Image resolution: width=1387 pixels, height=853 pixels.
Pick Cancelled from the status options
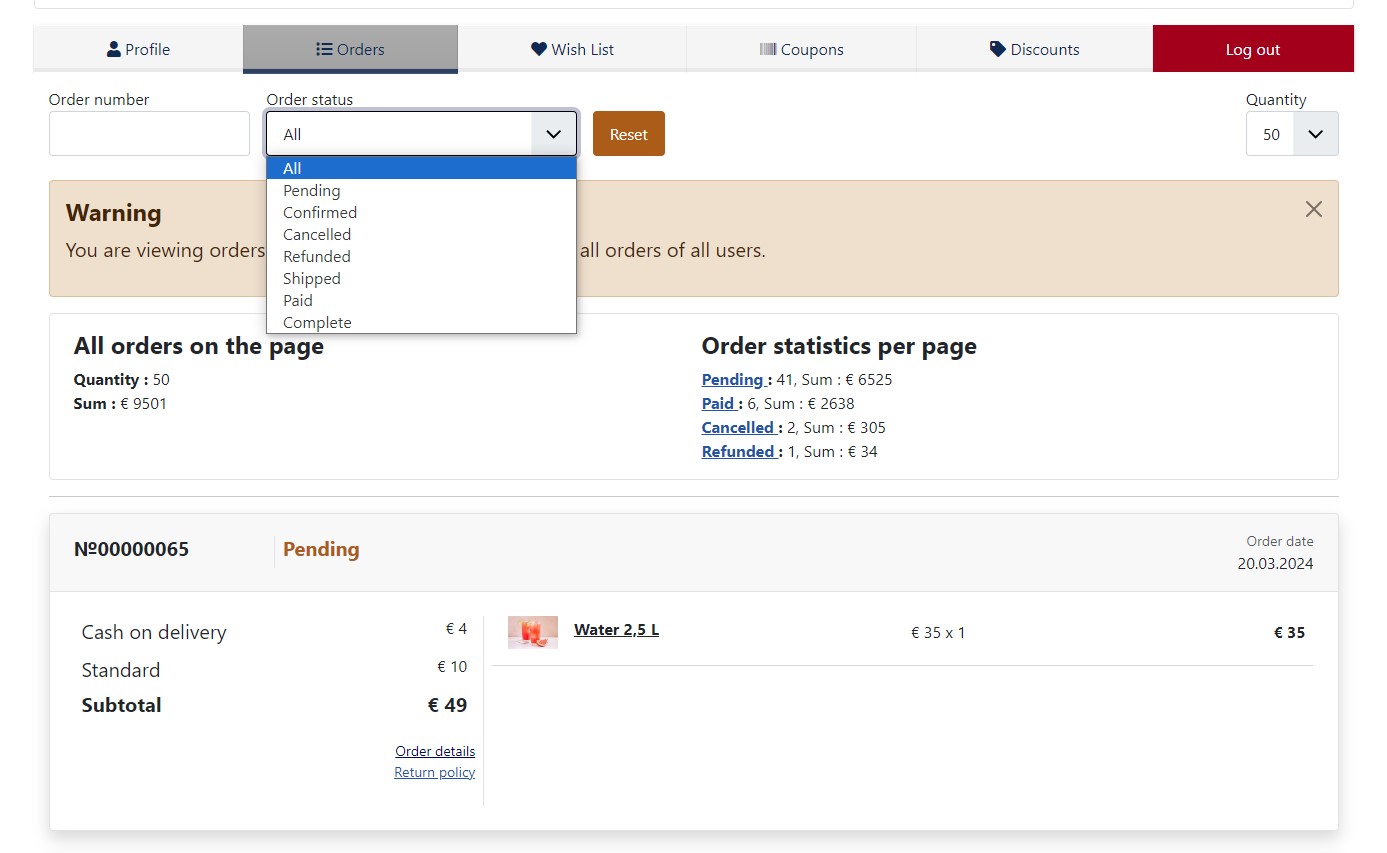tap(317, 234)
